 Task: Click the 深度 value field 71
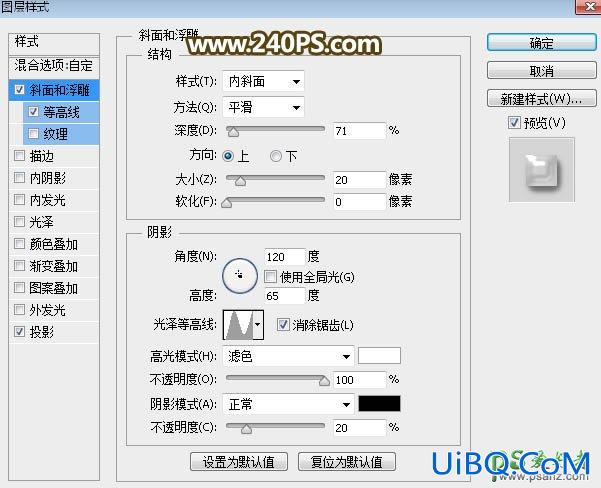(x=359, y=131)
